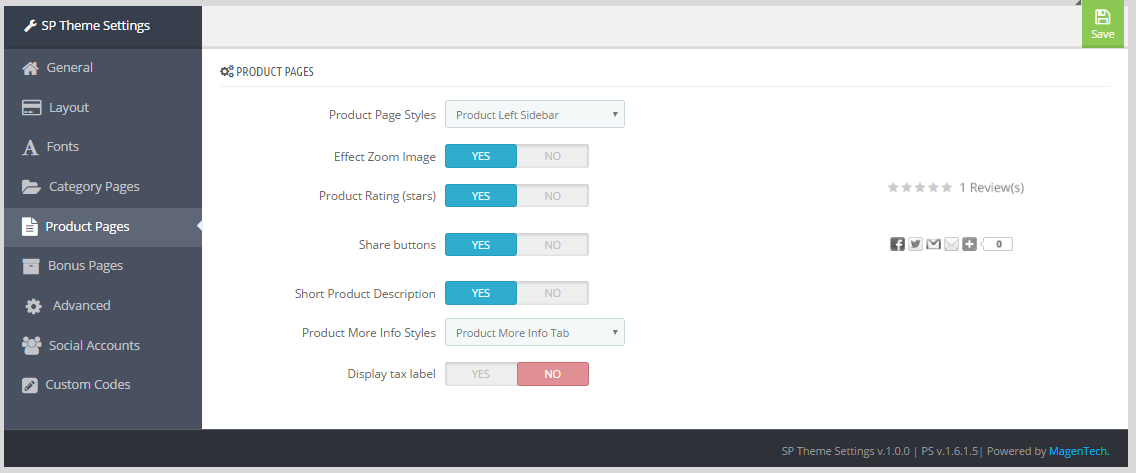Disable Product Rating (stars) with NO
This screenshot has width=1136, height=473.
click(553, 196)
